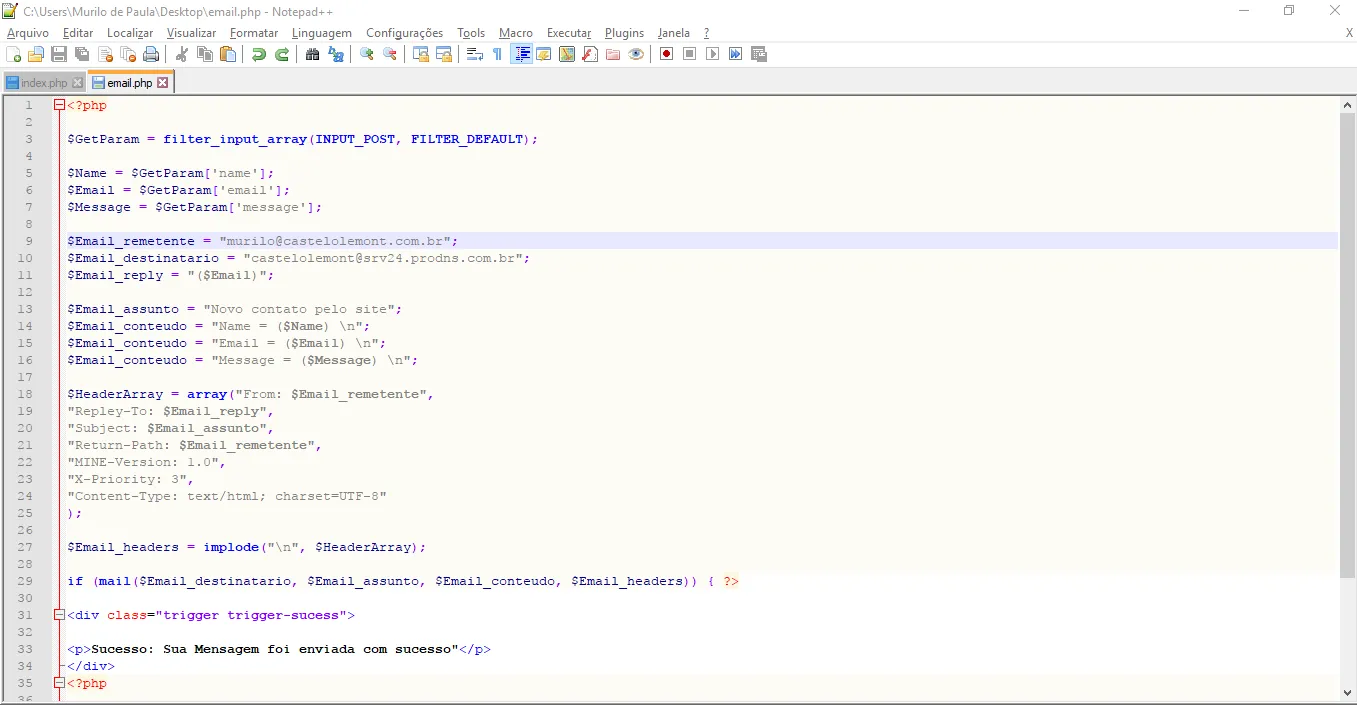Open Find using the binoculars icon
Viewport: 1357px width, 705px height.
pyautogui.click(x=312, y=54)
